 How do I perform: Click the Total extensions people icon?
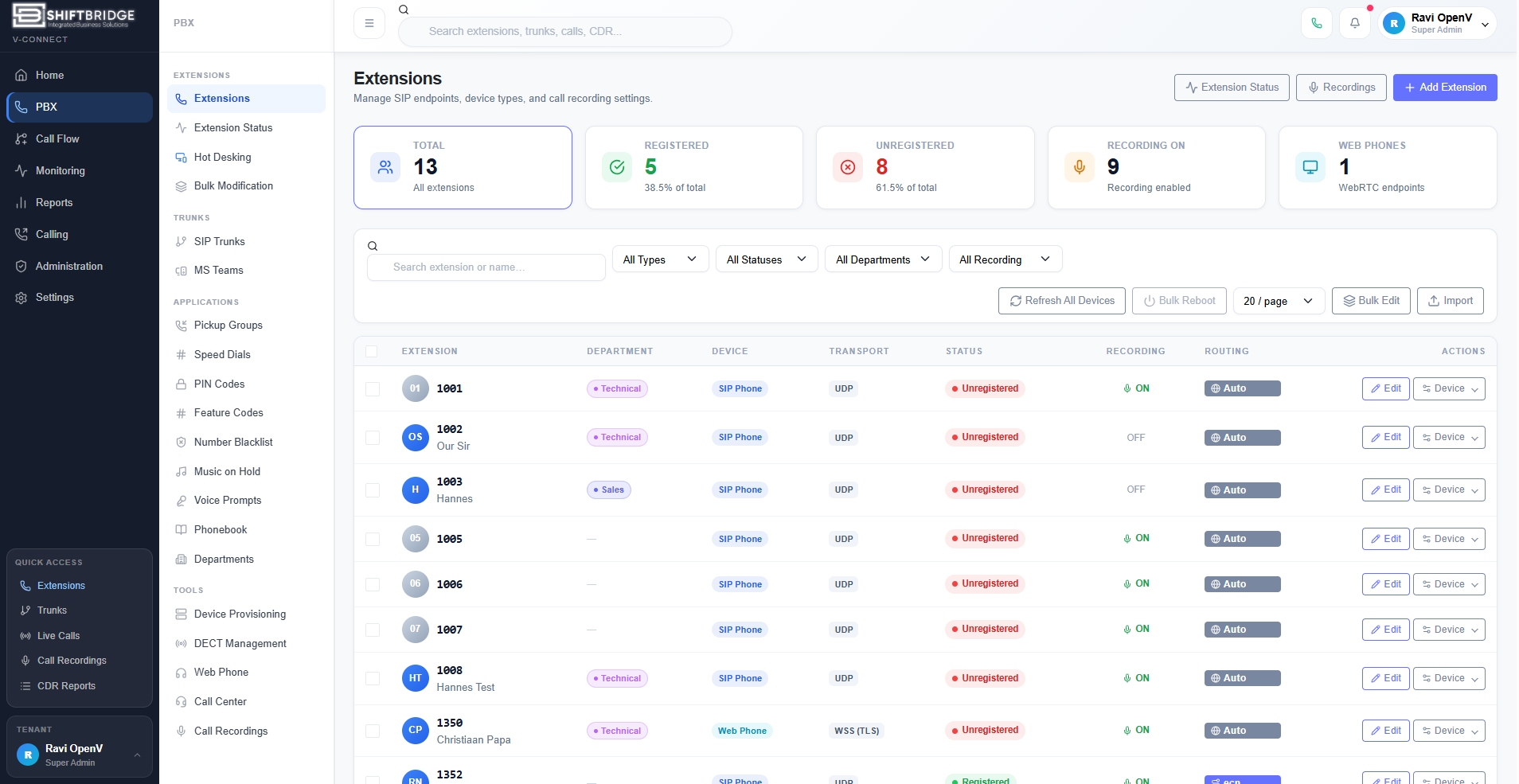[x=385, y=167]
